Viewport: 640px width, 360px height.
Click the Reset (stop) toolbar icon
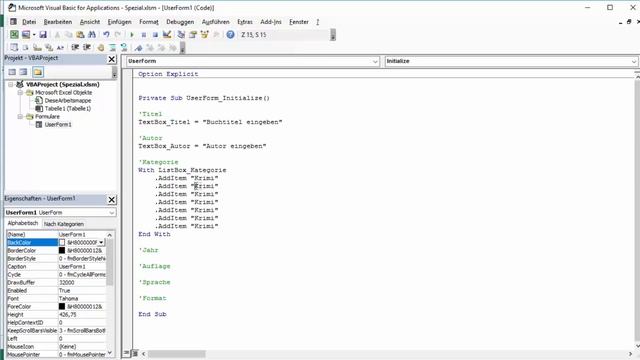click(155, 35)
